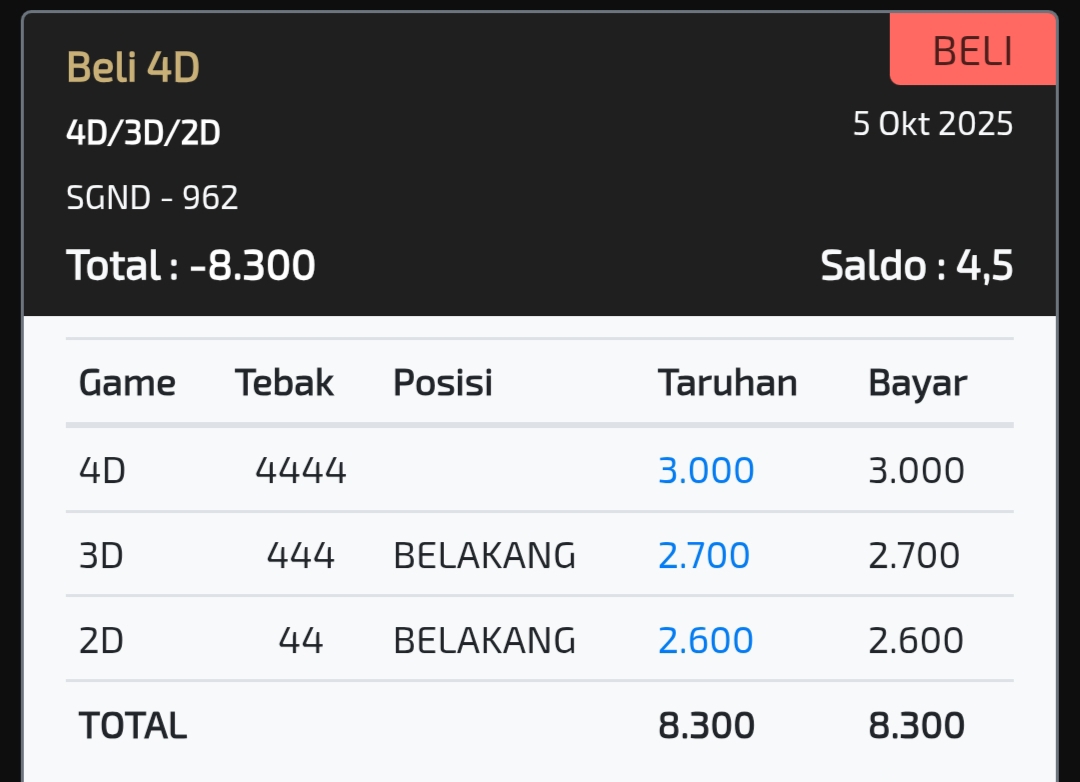Viewport: 1080px width, 782px height.
Task: Select the 4444 guess number
Action: (300, 470)
